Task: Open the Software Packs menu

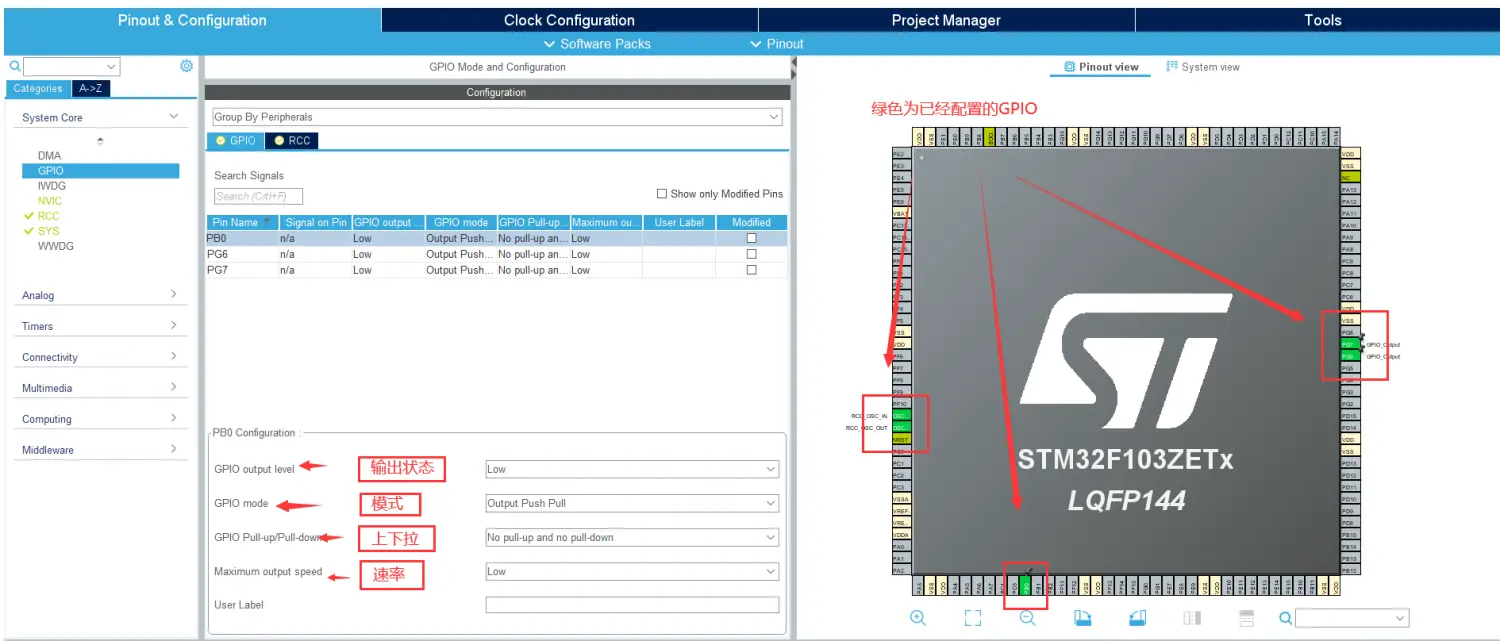Action: coord(597,44)
